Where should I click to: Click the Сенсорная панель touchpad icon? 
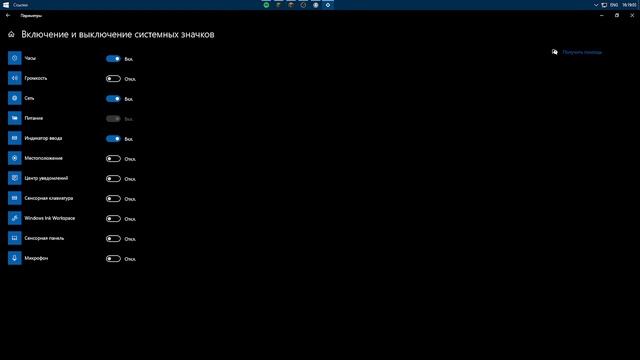click(x=15, y=238)
